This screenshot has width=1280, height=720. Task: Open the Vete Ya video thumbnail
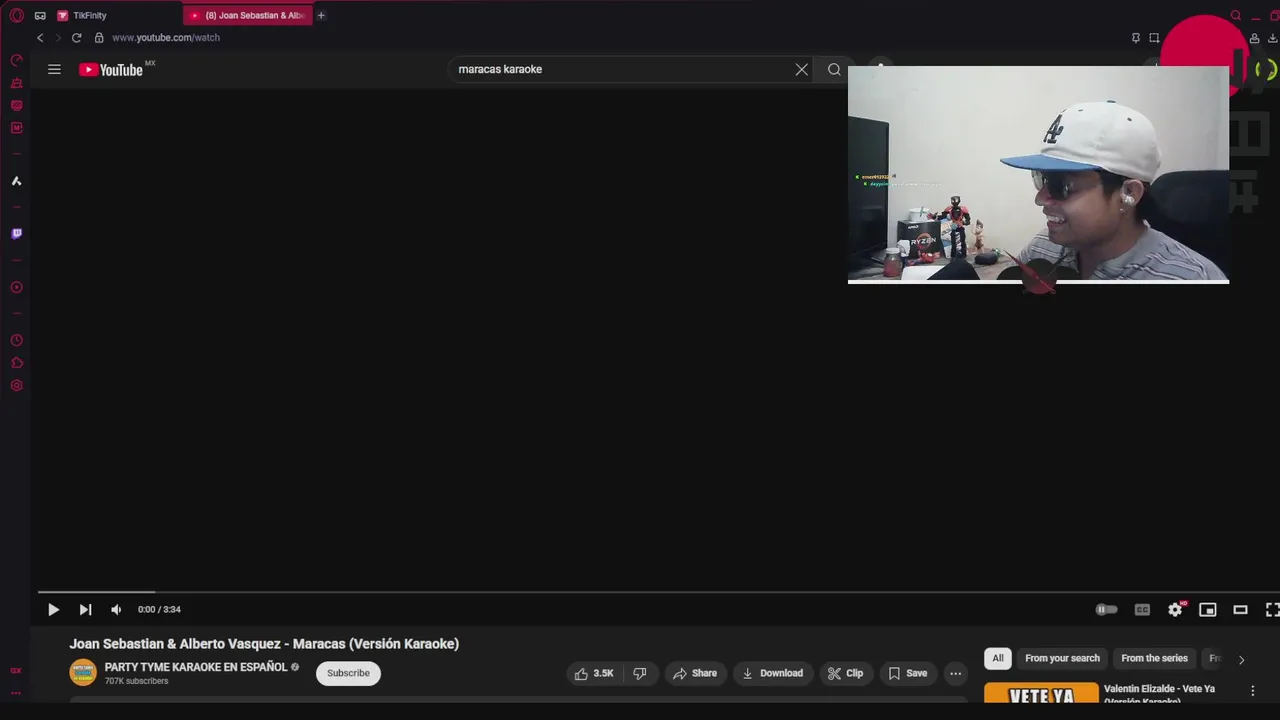[x=1041, y=694]
